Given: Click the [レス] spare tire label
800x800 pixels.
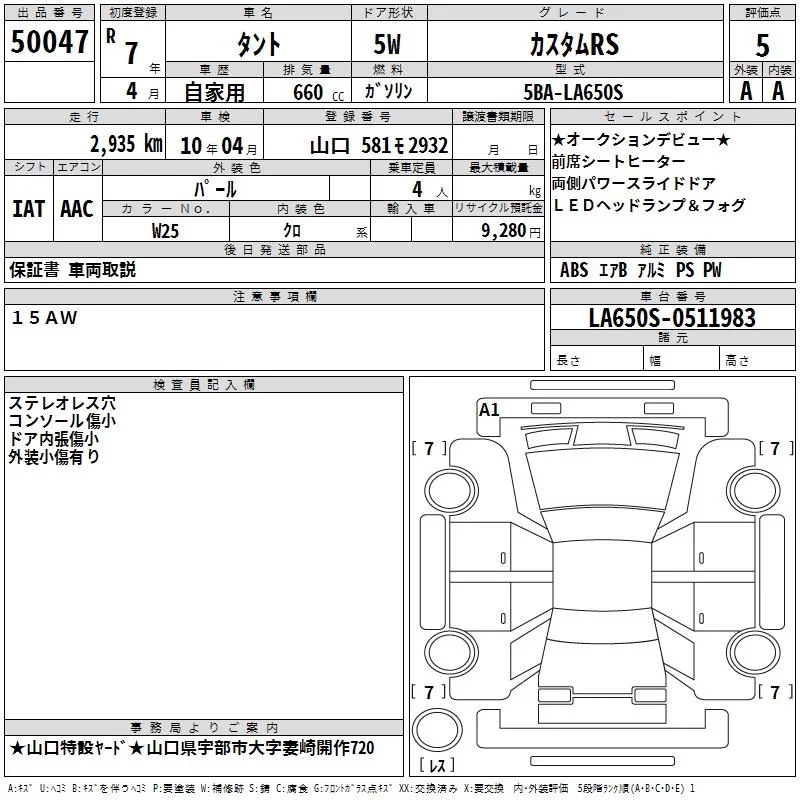Looking at the screenshot, I should pyautogui.click(x=437, y=764).
